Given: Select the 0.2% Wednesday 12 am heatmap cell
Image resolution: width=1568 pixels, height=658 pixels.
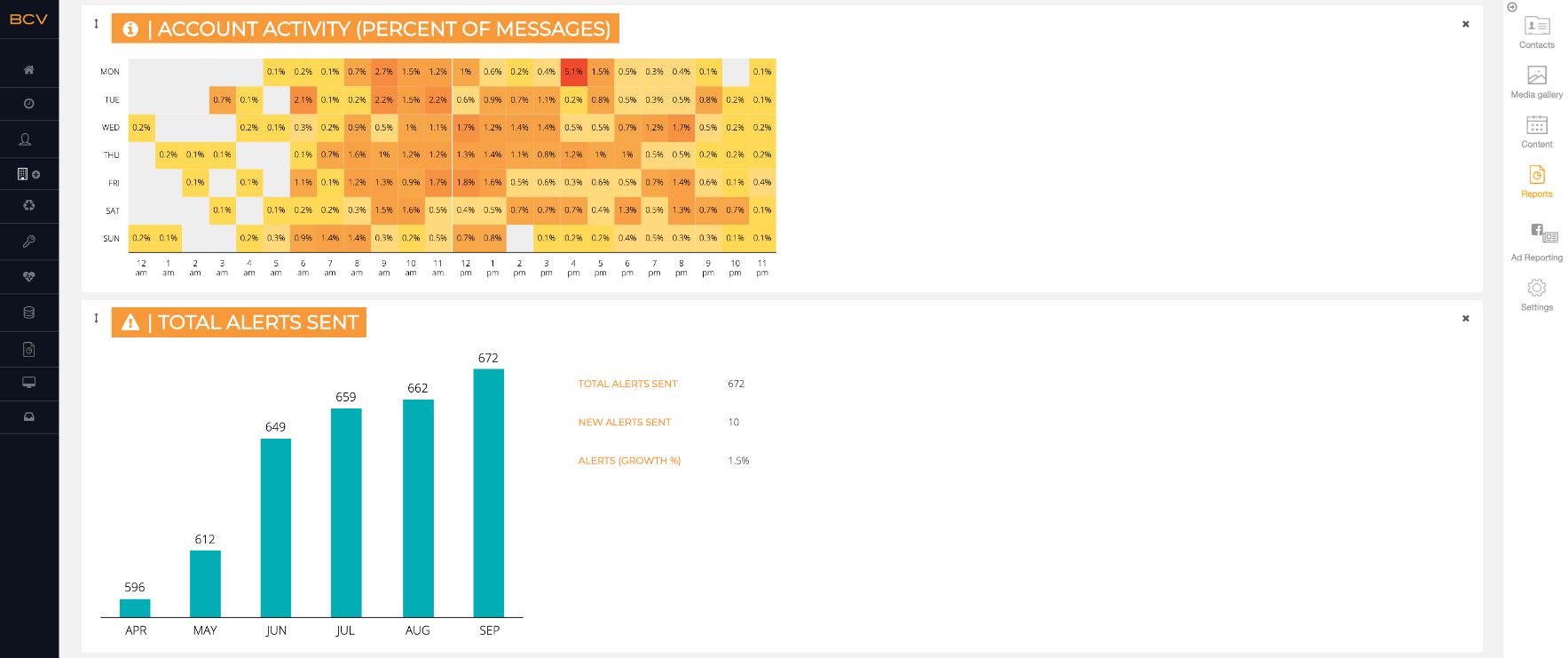Looking at the screenshot, I should click(x=141, y=127).
